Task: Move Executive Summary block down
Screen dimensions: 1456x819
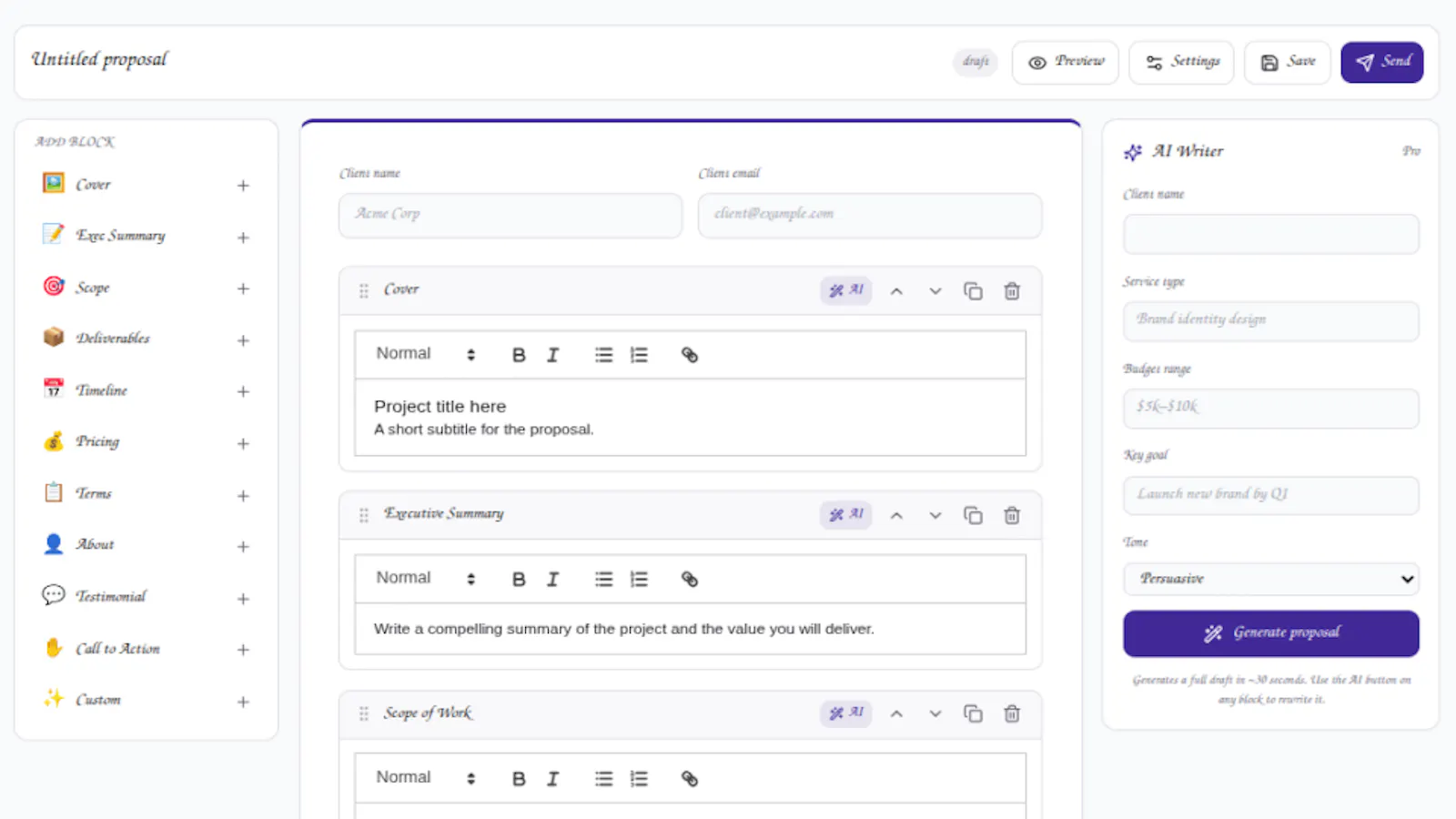Action: click(x=935, y=516)
